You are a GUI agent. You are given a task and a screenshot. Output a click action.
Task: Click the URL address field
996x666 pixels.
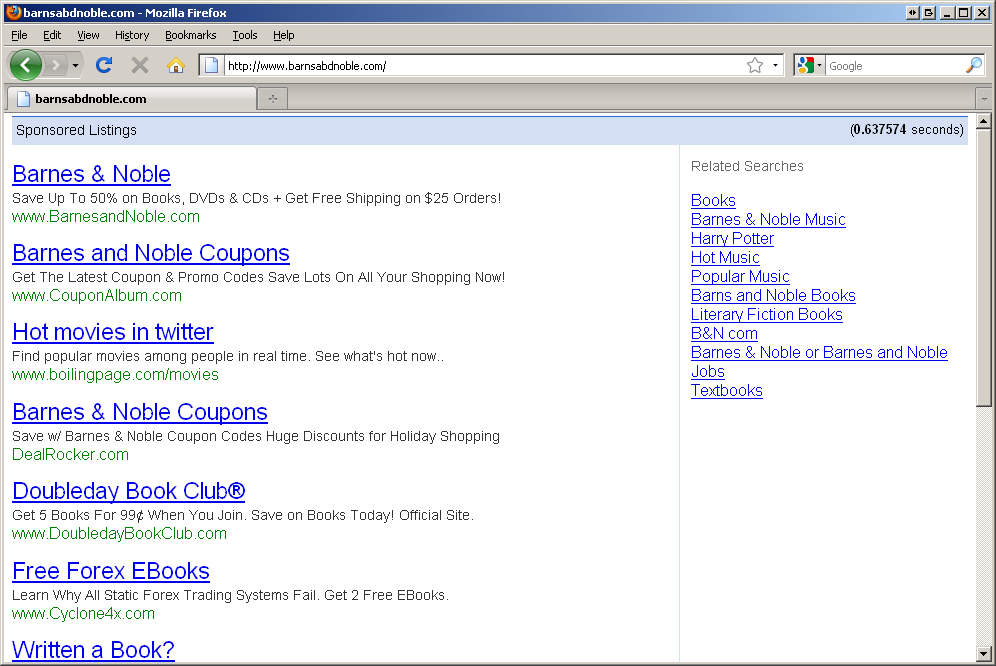click(x=483, y=65)
